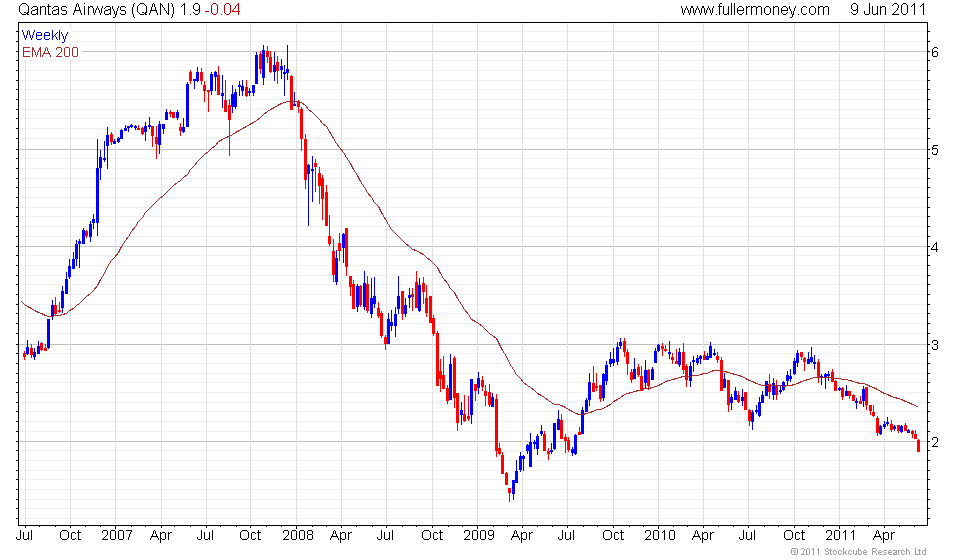The width and height of the screenshot is (980, 560).
Task: Click the '6' price axis label
Action: pyautogui.click(x=935, y=52)
